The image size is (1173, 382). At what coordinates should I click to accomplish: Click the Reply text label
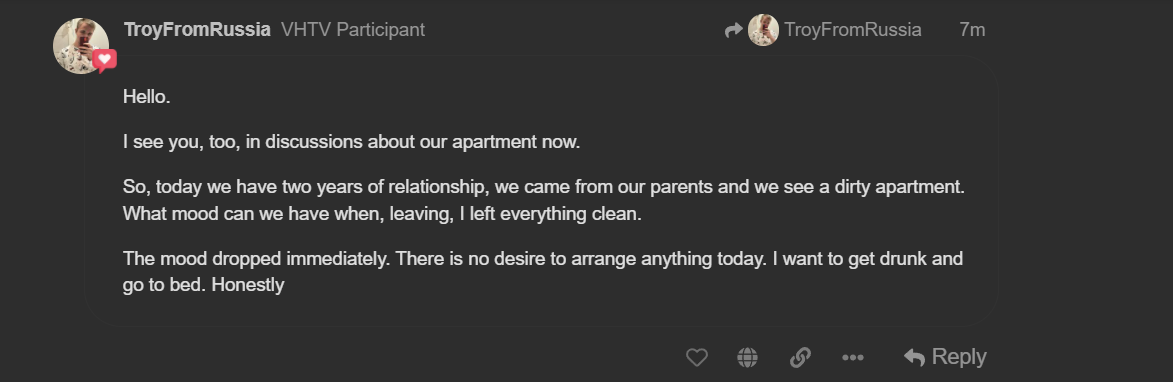click(959, 357)
